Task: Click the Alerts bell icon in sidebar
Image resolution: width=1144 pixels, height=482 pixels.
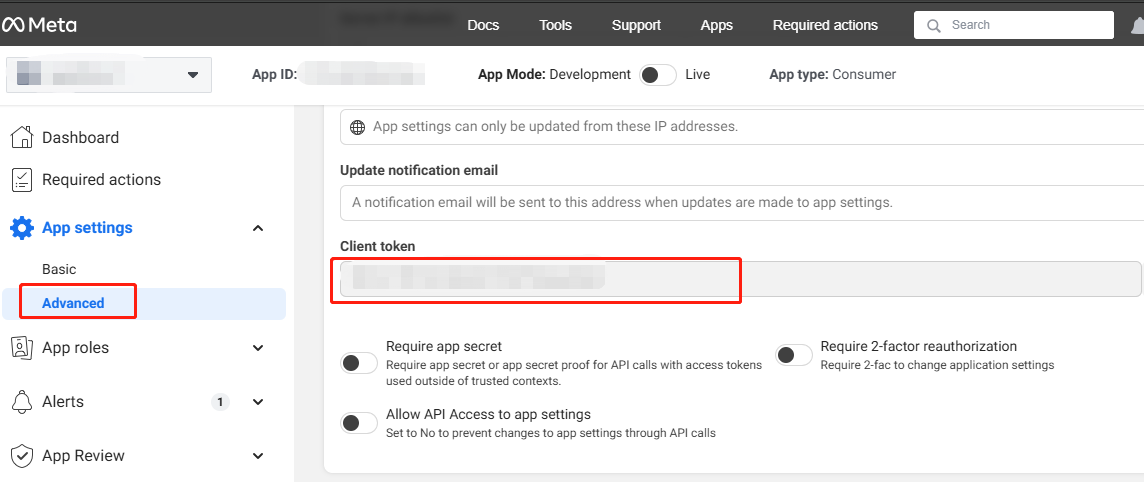Action: pos(22,402)
